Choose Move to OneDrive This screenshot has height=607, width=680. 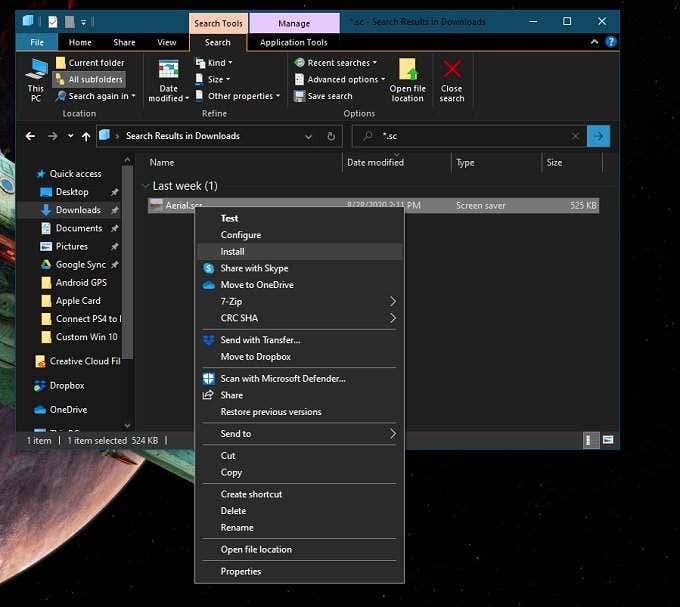(299, 285)
